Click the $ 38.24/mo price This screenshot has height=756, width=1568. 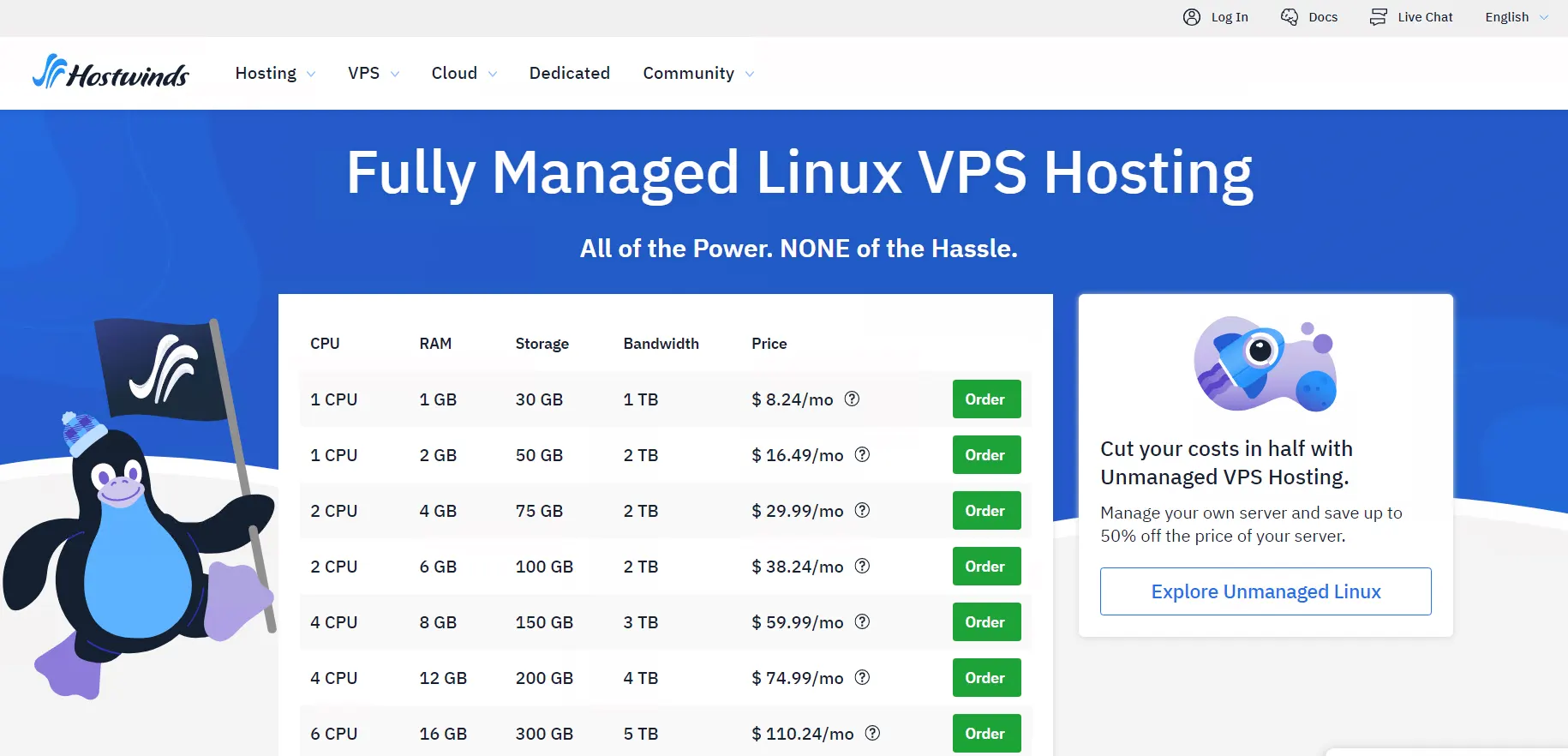(798, 567)
